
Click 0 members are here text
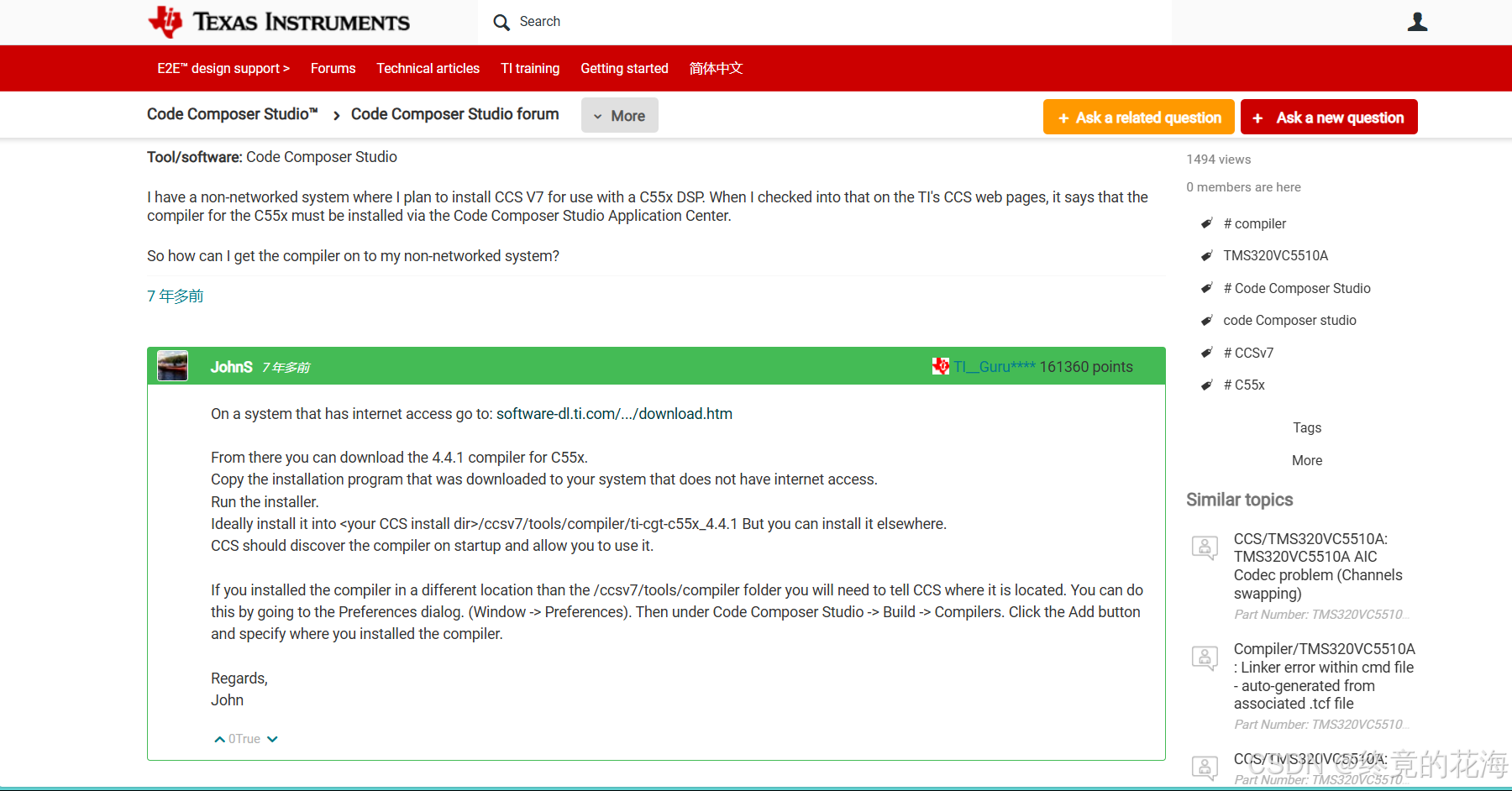tap(1243, 187)
